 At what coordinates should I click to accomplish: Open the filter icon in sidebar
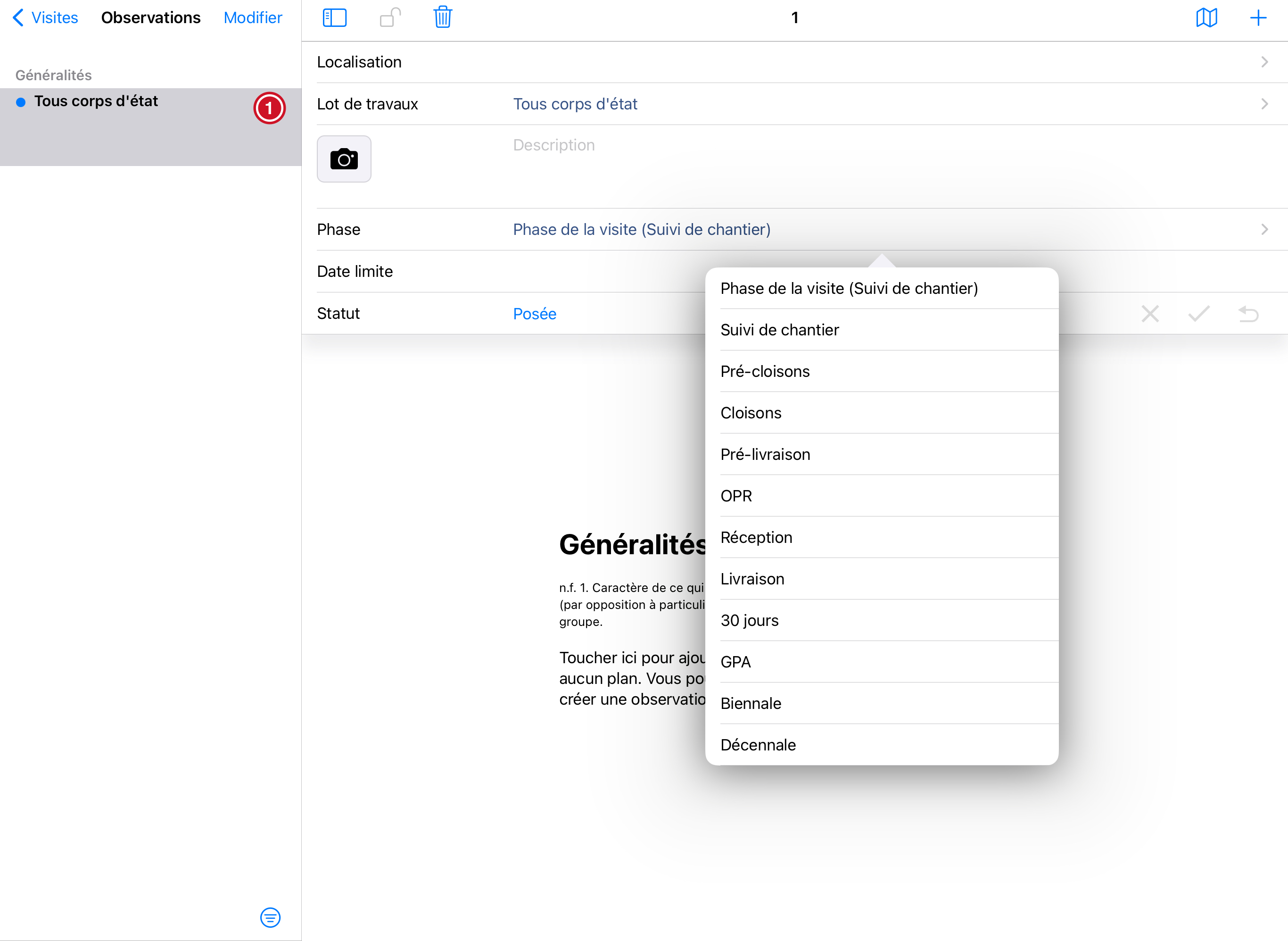[270, 917]
